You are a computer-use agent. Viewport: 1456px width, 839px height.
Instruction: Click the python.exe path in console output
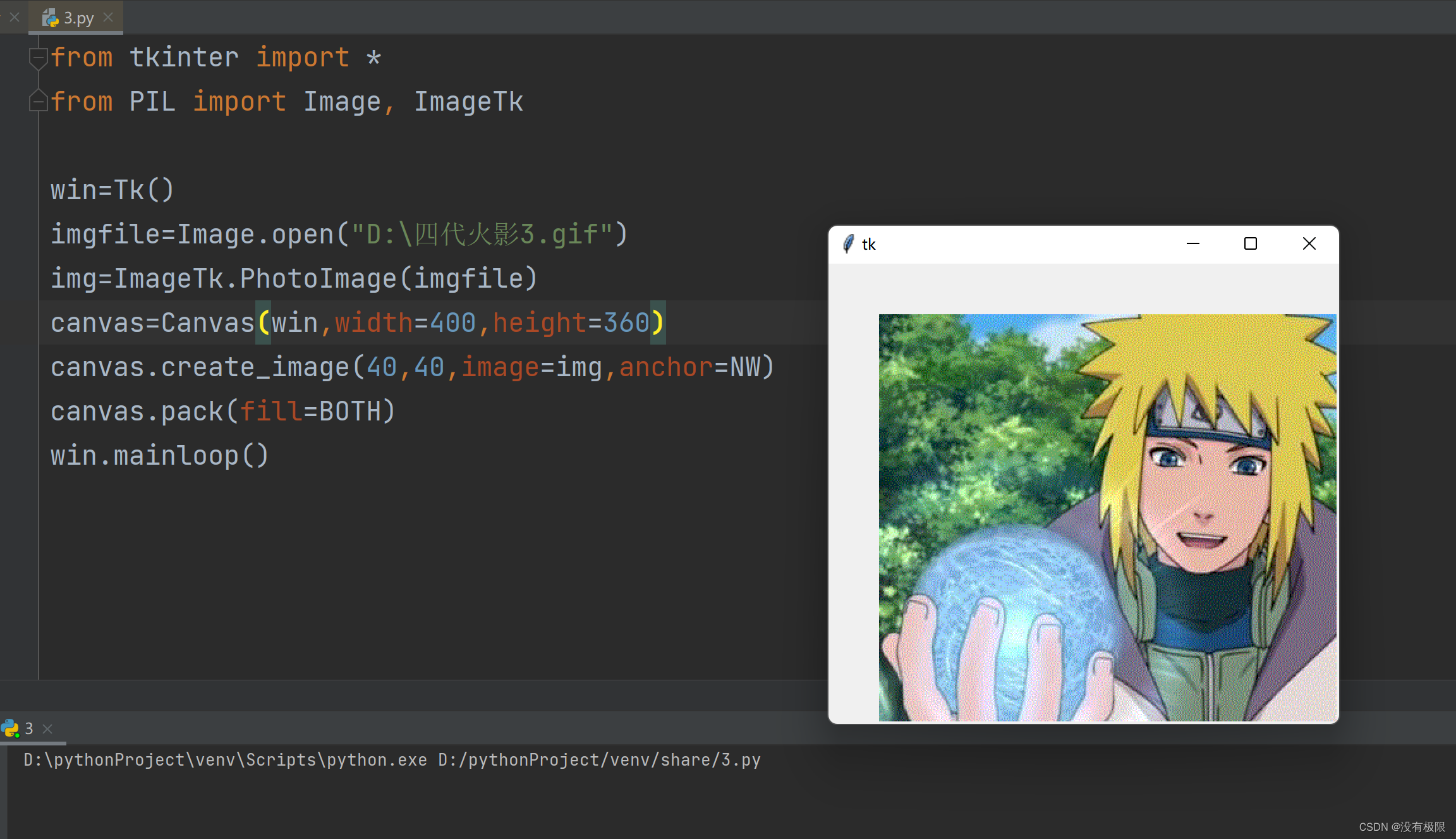(x=225, y=760)
